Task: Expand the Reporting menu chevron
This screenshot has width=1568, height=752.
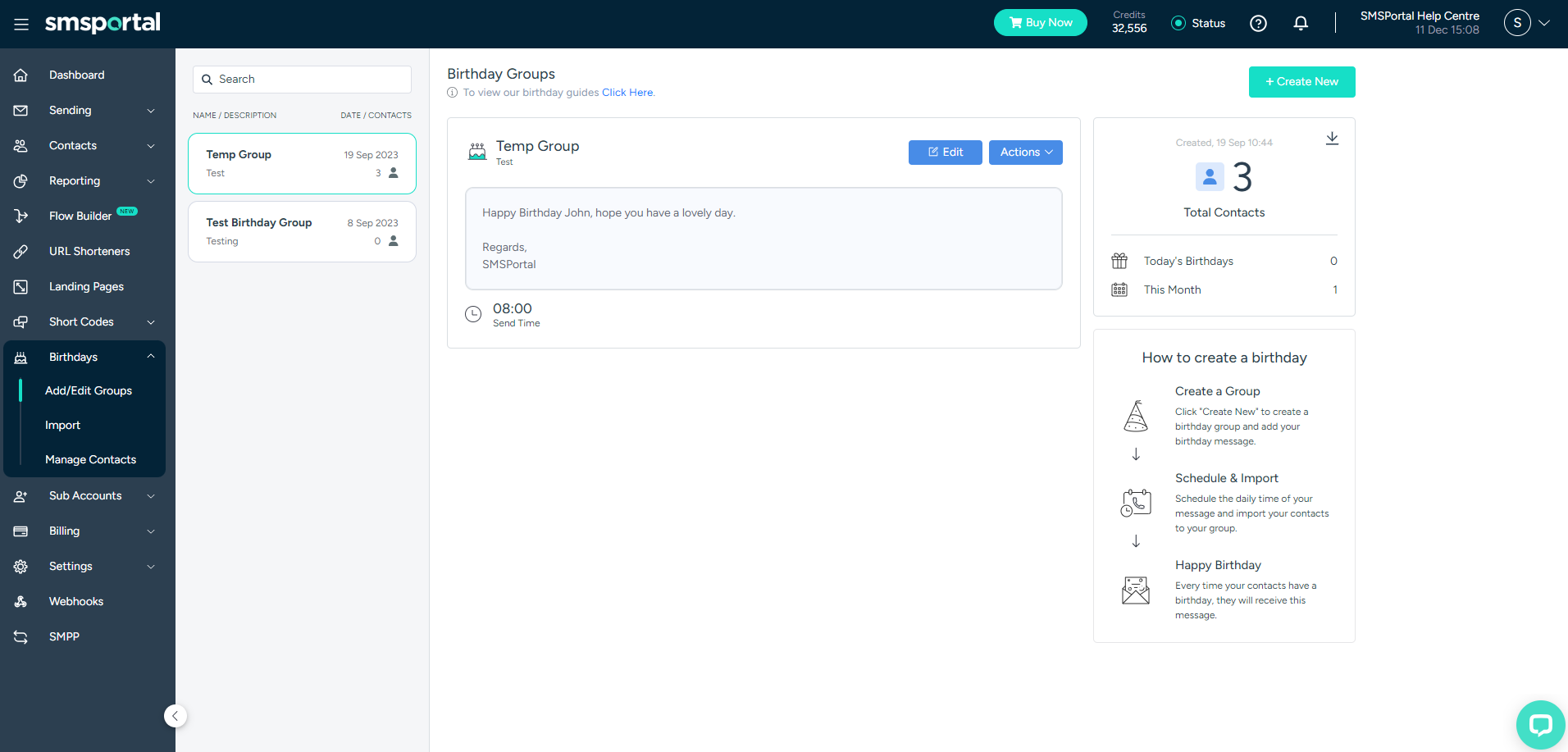Action: tap(151, 181)
